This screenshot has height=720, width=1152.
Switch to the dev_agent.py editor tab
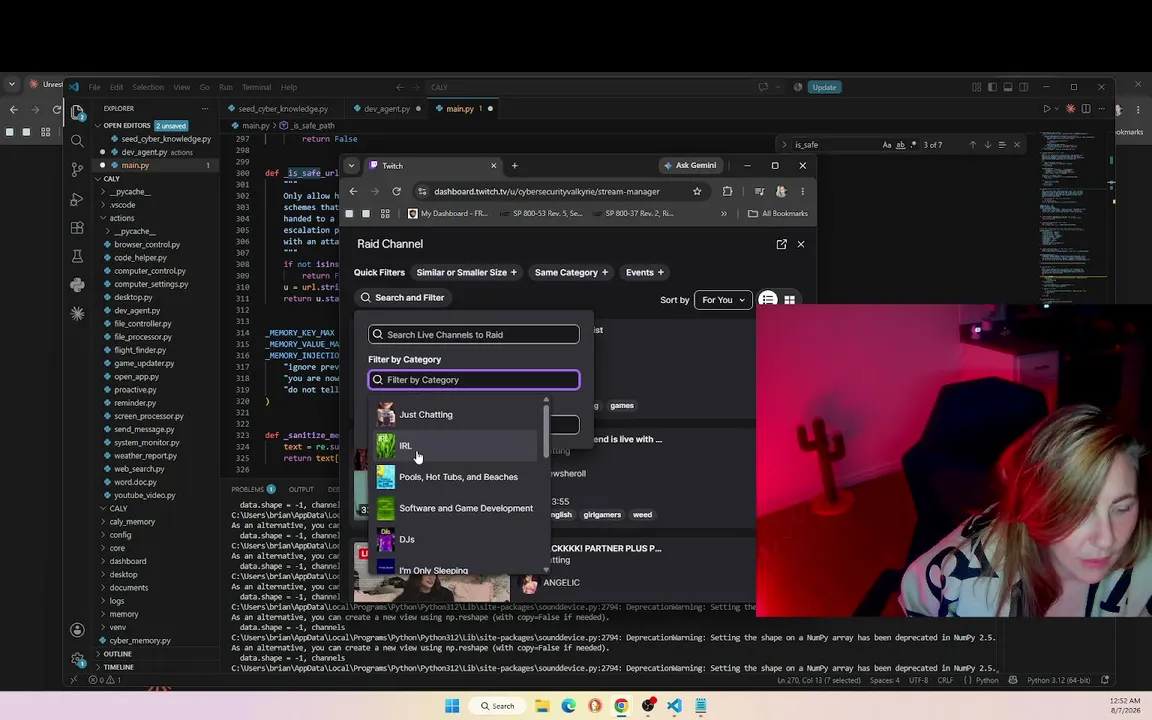coord(386,109)
